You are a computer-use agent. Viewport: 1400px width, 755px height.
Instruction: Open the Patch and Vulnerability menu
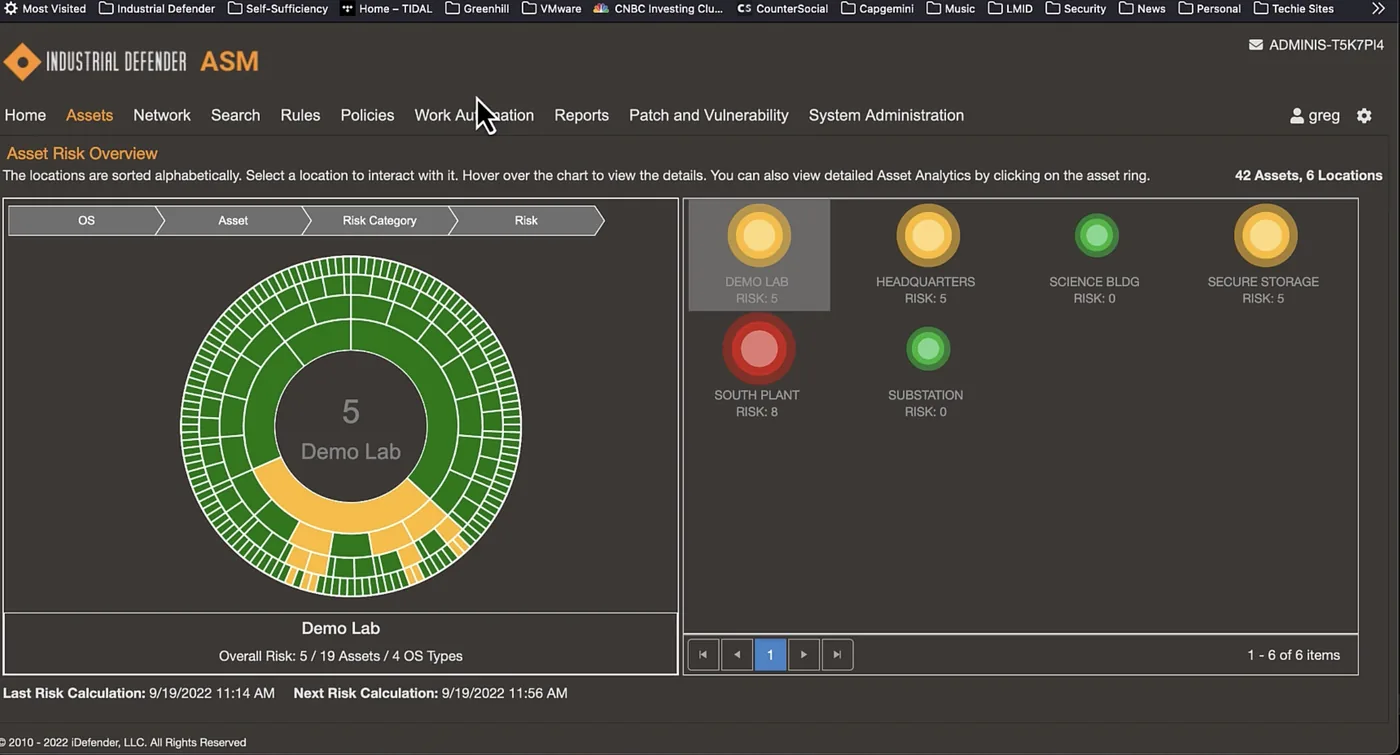coord(709,115)
